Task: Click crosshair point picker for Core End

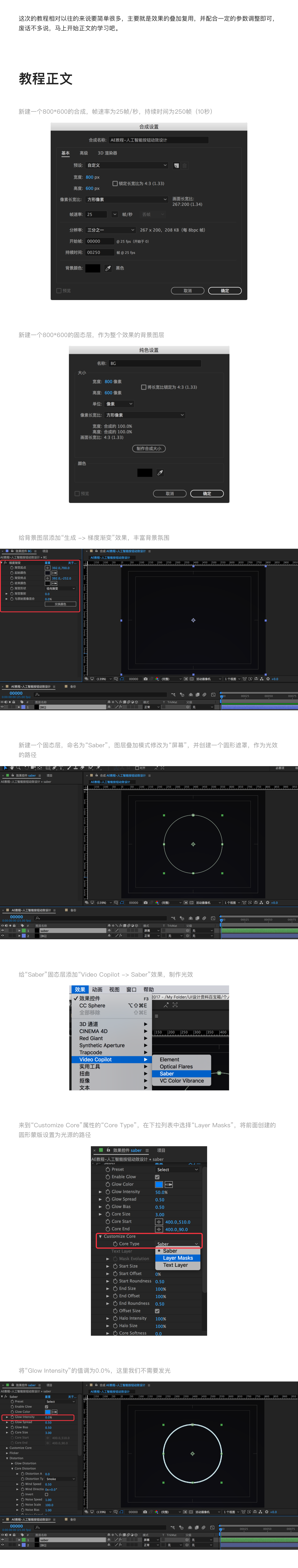Action: (x=159, y=1229)
